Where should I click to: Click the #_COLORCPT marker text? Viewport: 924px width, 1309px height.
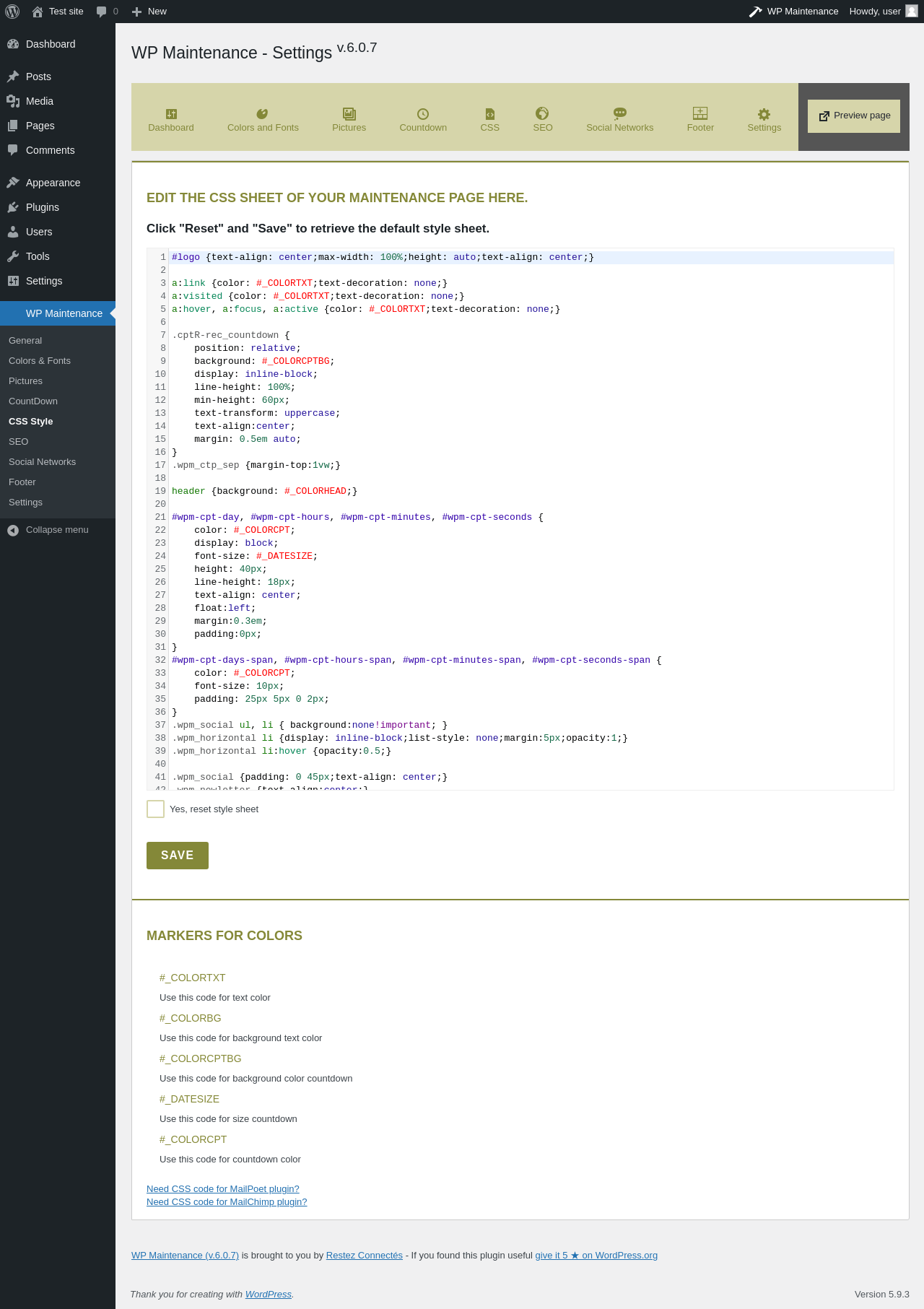click(193, 1140)
